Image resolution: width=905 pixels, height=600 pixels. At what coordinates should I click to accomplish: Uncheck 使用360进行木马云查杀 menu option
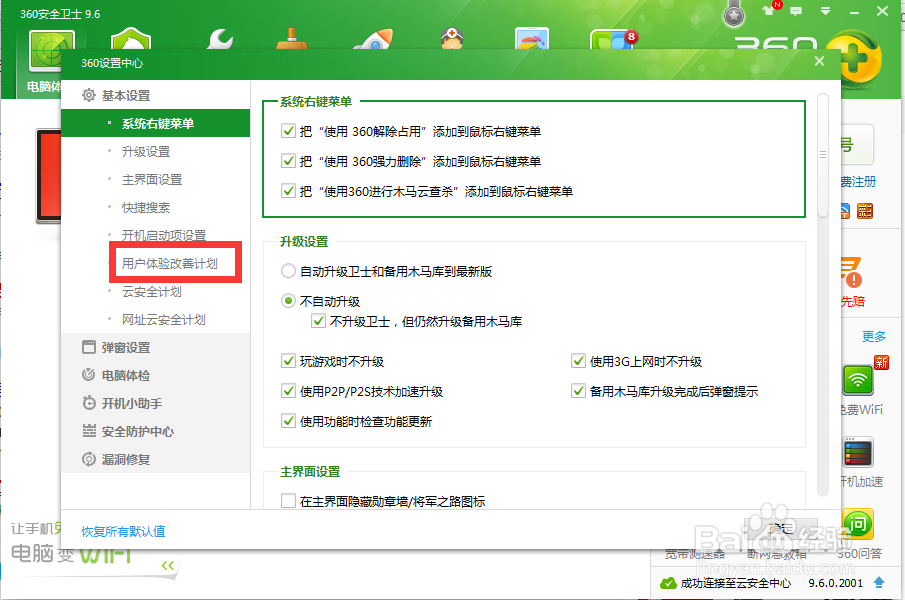288,191
